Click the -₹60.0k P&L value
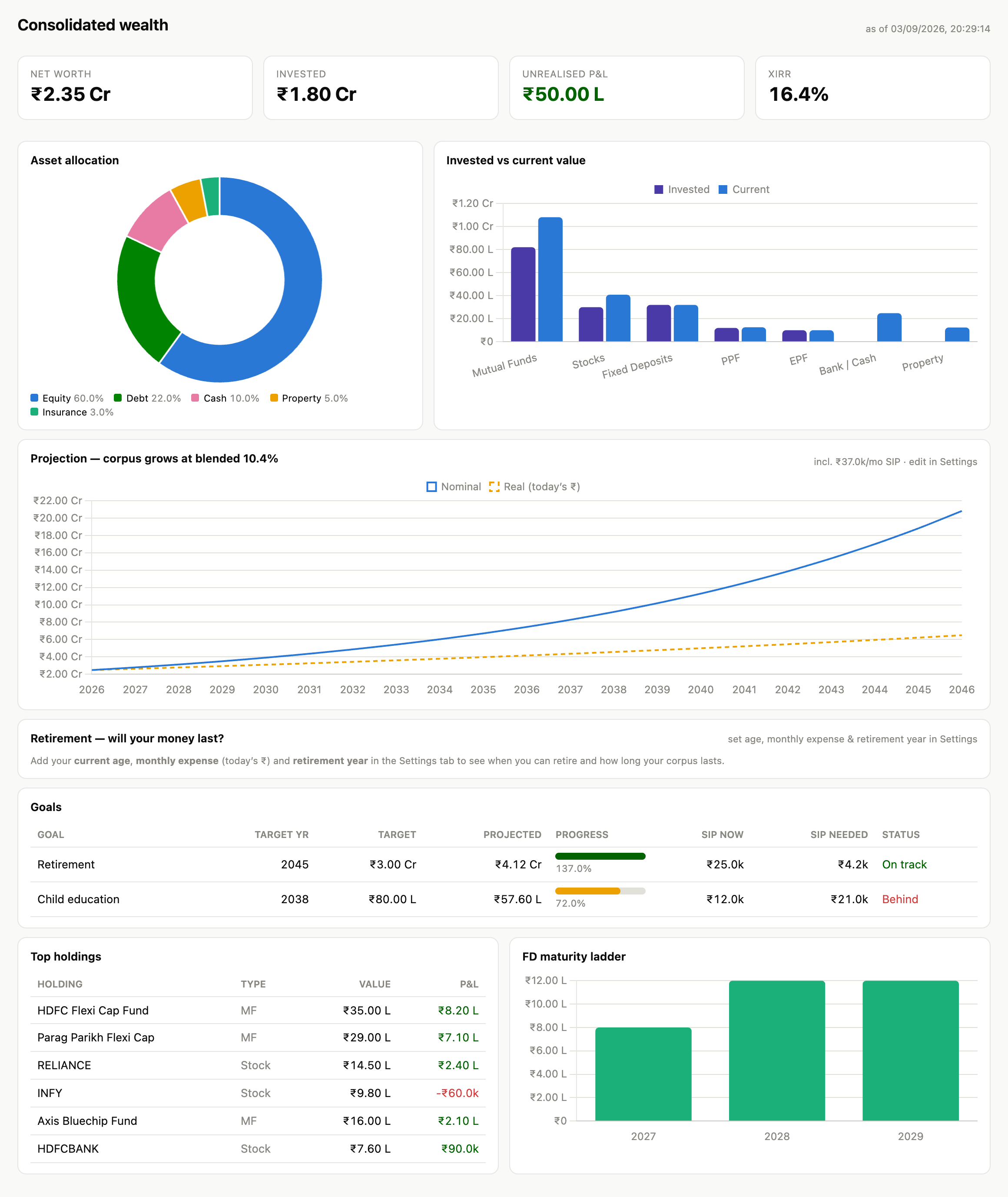Viewport: 1008px width, 1197px height. click(457, 1093)
